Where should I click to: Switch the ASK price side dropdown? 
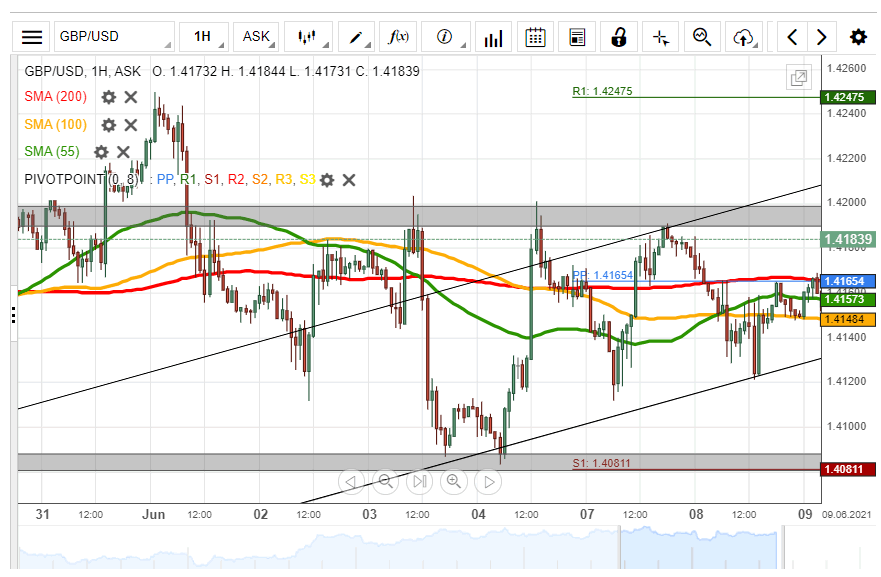point(256,37)
